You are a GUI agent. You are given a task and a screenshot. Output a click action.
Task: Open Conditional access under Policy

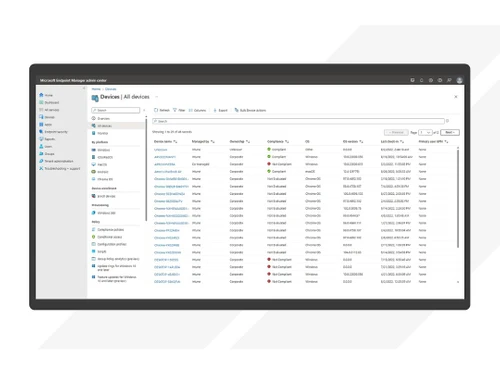click(x=107, y=237)
